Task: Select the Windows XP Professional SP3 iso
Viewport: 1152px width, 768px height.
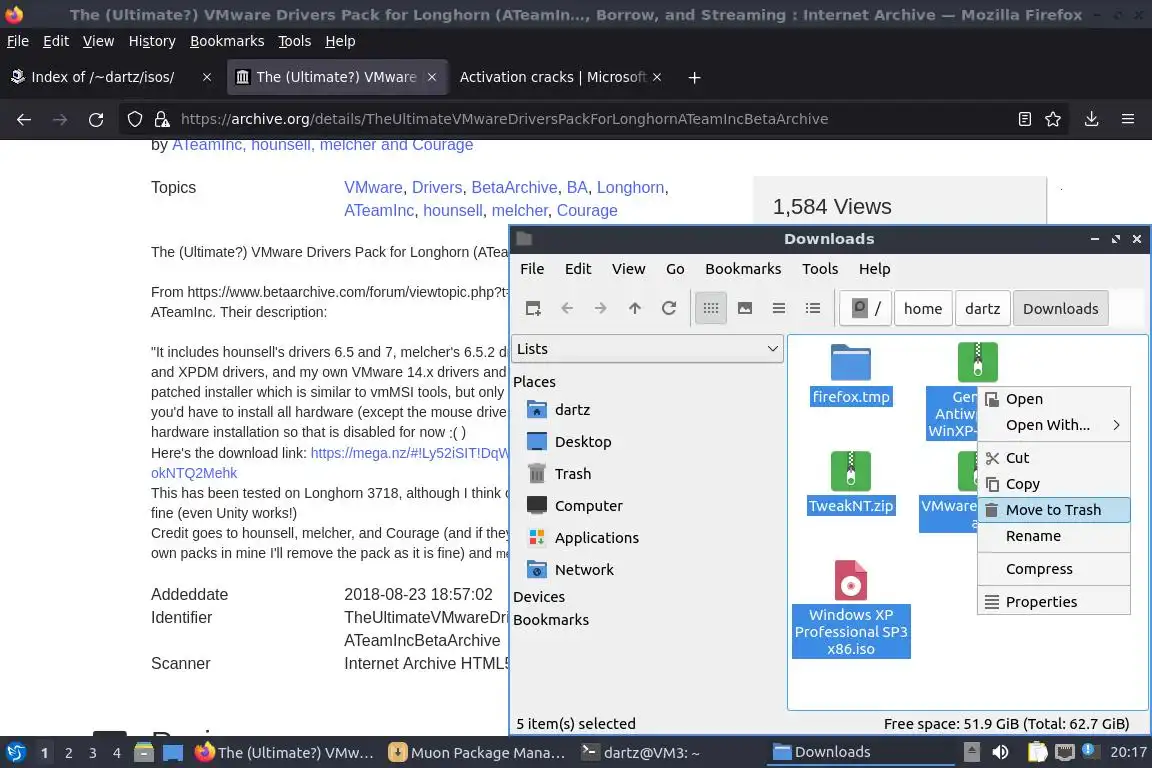Action: (851, 609)
